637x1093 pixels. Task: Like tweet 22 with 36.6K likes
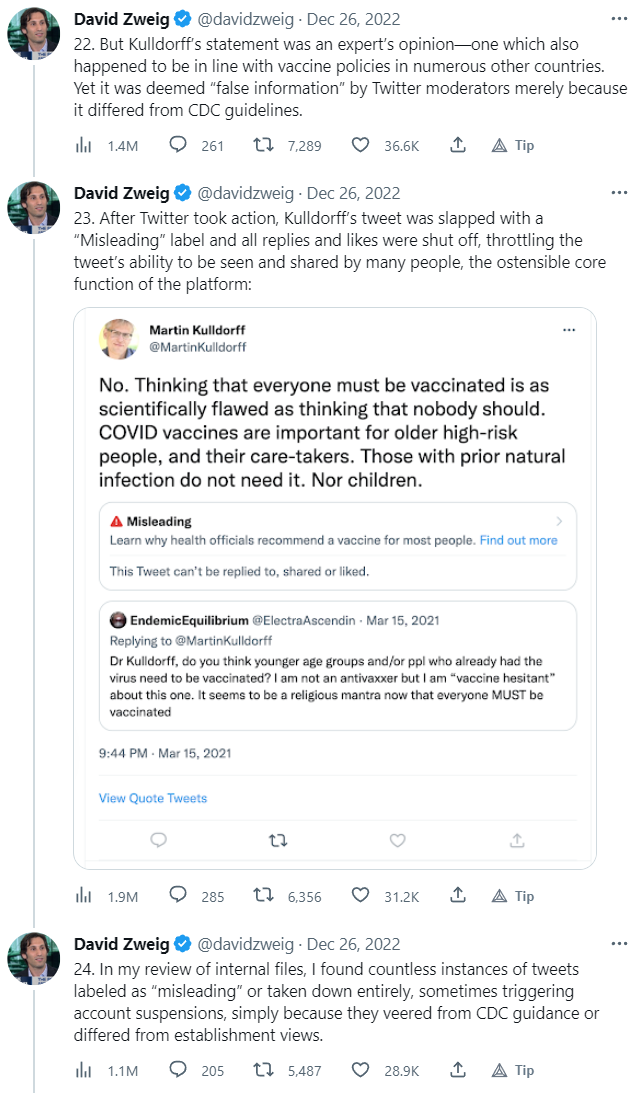[360, 145]
